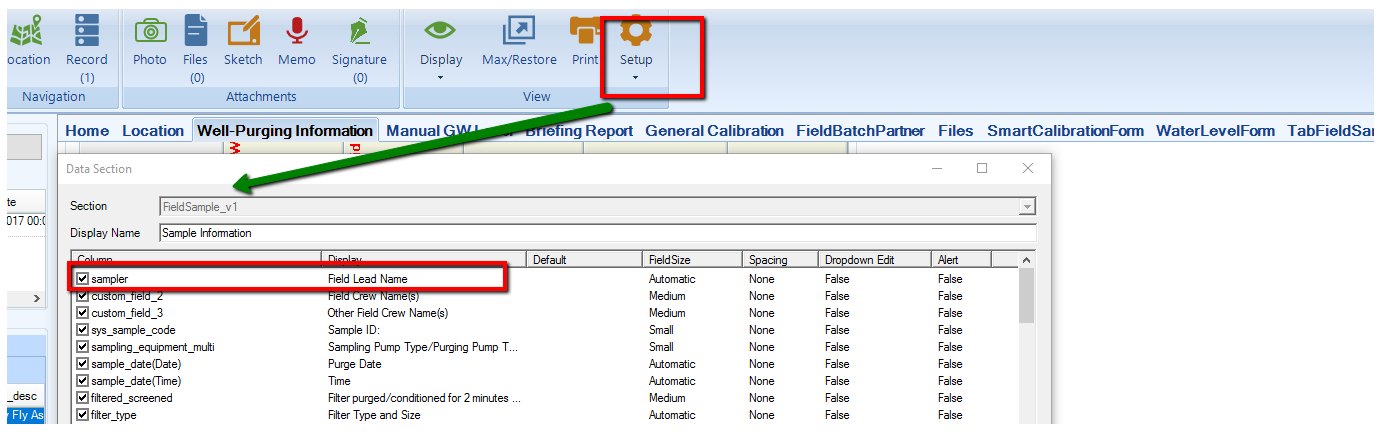Open the General Calibration tab
The image size is (1396, 442).
714,130
